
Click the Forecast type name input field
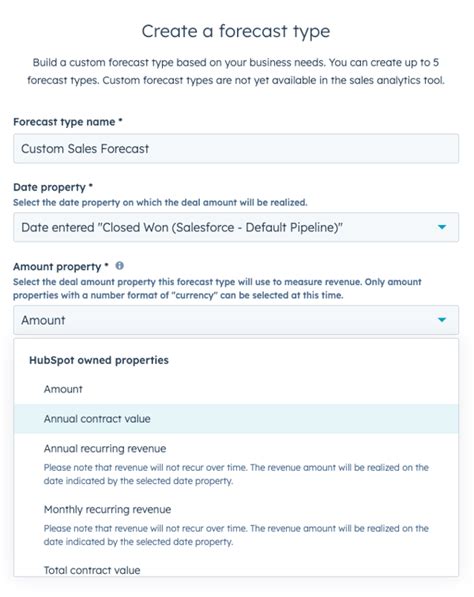pos(236,148)
